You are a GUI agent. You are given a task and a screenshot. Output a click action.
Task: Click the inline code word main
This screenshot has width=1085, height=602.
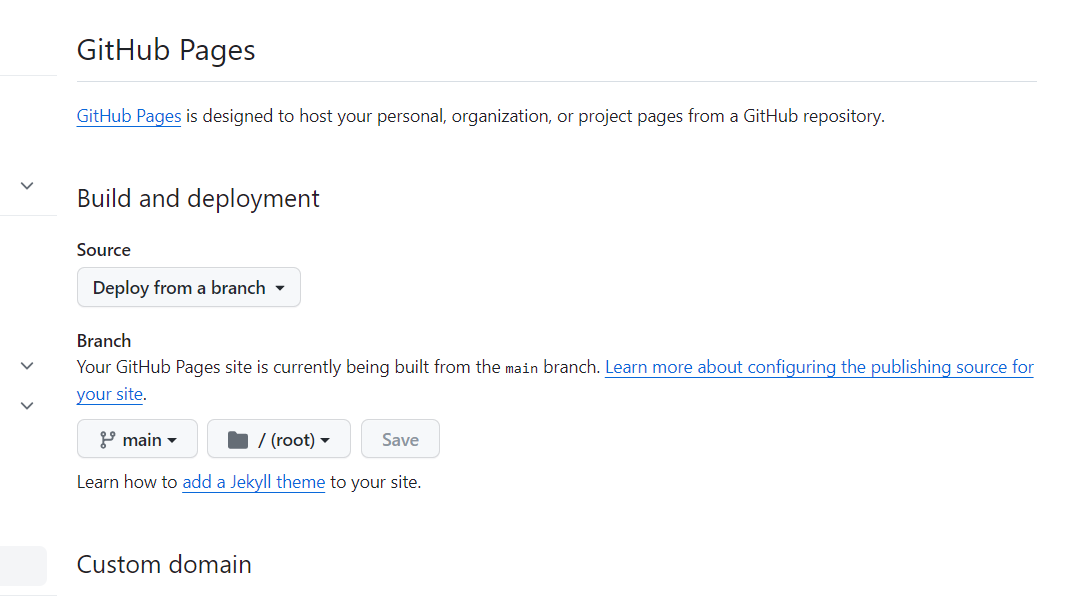pyautogui.click(x=522, y=368)
